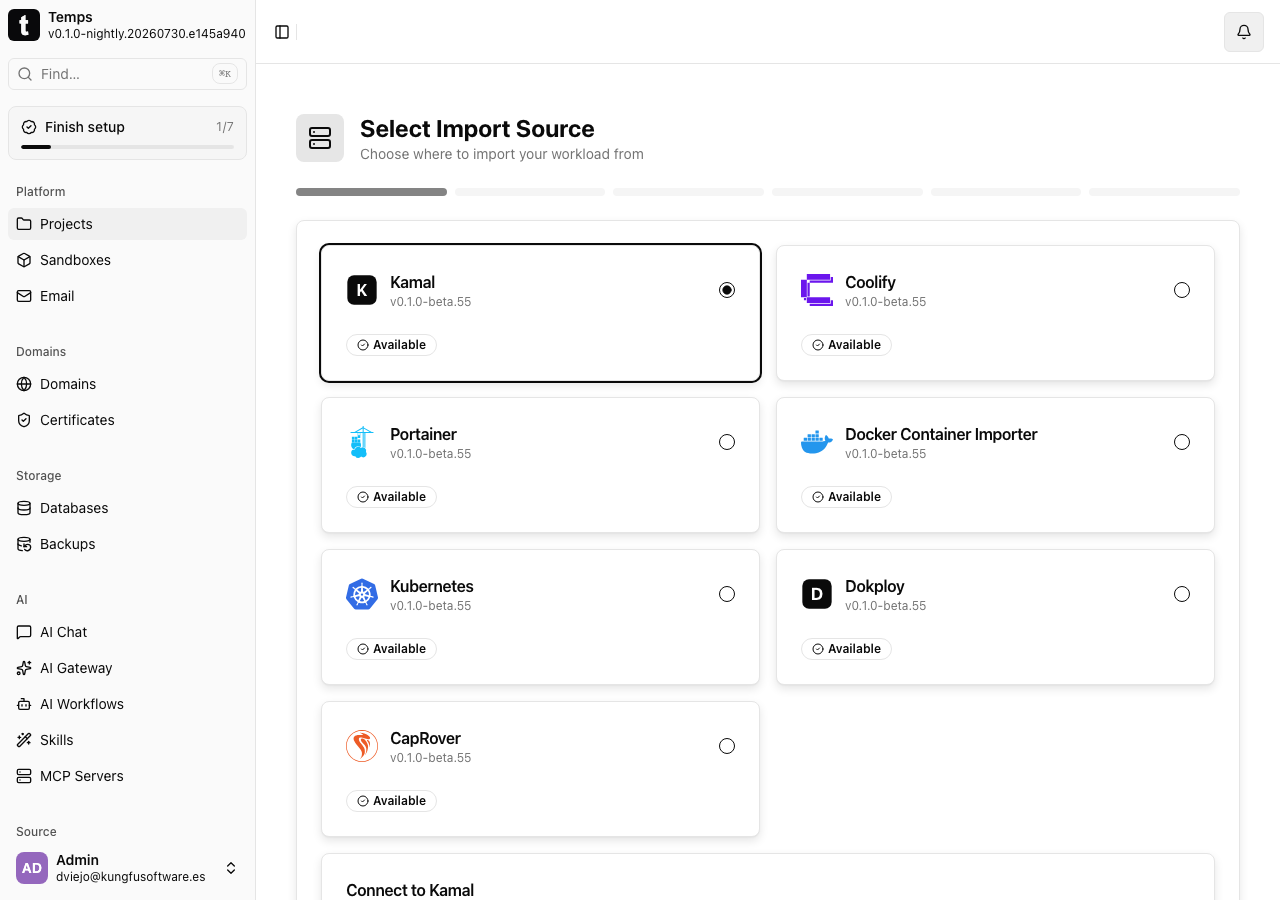Click the Certificates shield icon

[x=24, y=420]
